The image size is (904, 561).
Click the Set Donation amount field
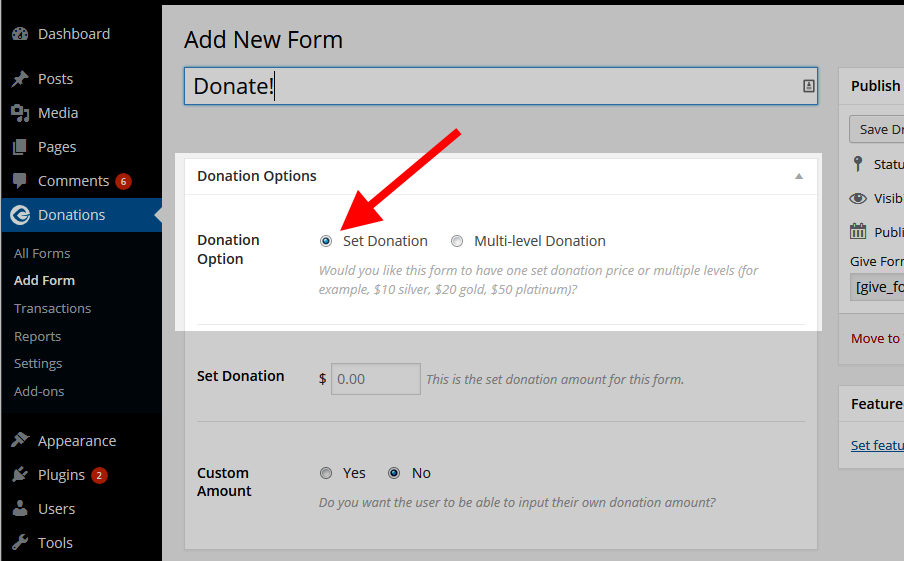376,380
